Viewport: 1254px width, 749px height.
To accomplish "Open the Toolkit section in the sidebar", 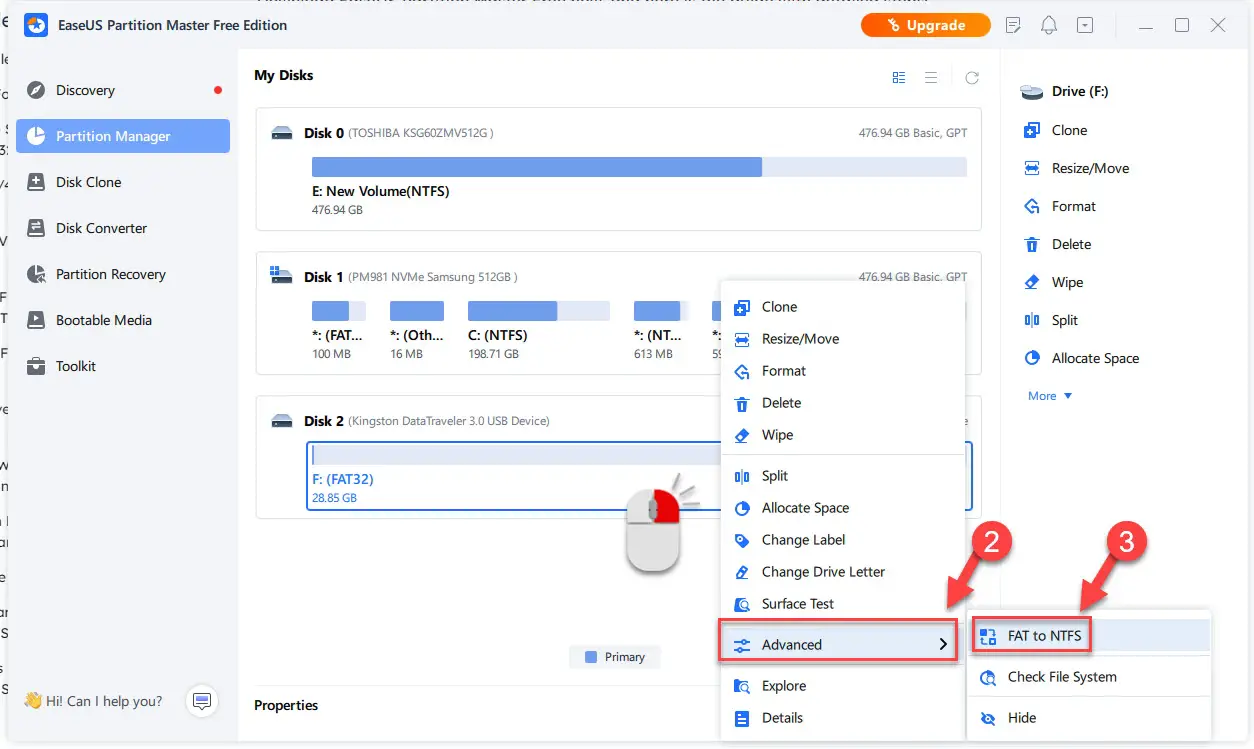I will [x=123, y=366].
